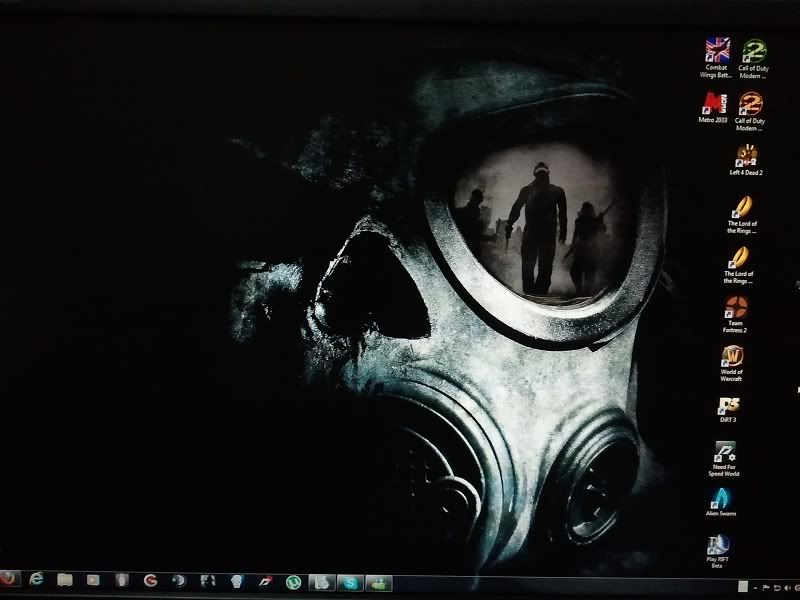Open network status tray icon
Screen dimensions: 800x600
pos(777,588)
